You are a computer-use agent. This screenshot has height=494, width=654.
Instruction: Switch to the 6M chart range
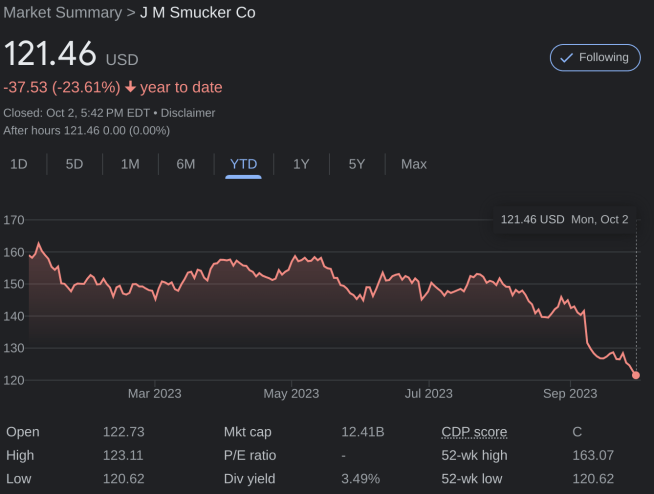(186, 164)
